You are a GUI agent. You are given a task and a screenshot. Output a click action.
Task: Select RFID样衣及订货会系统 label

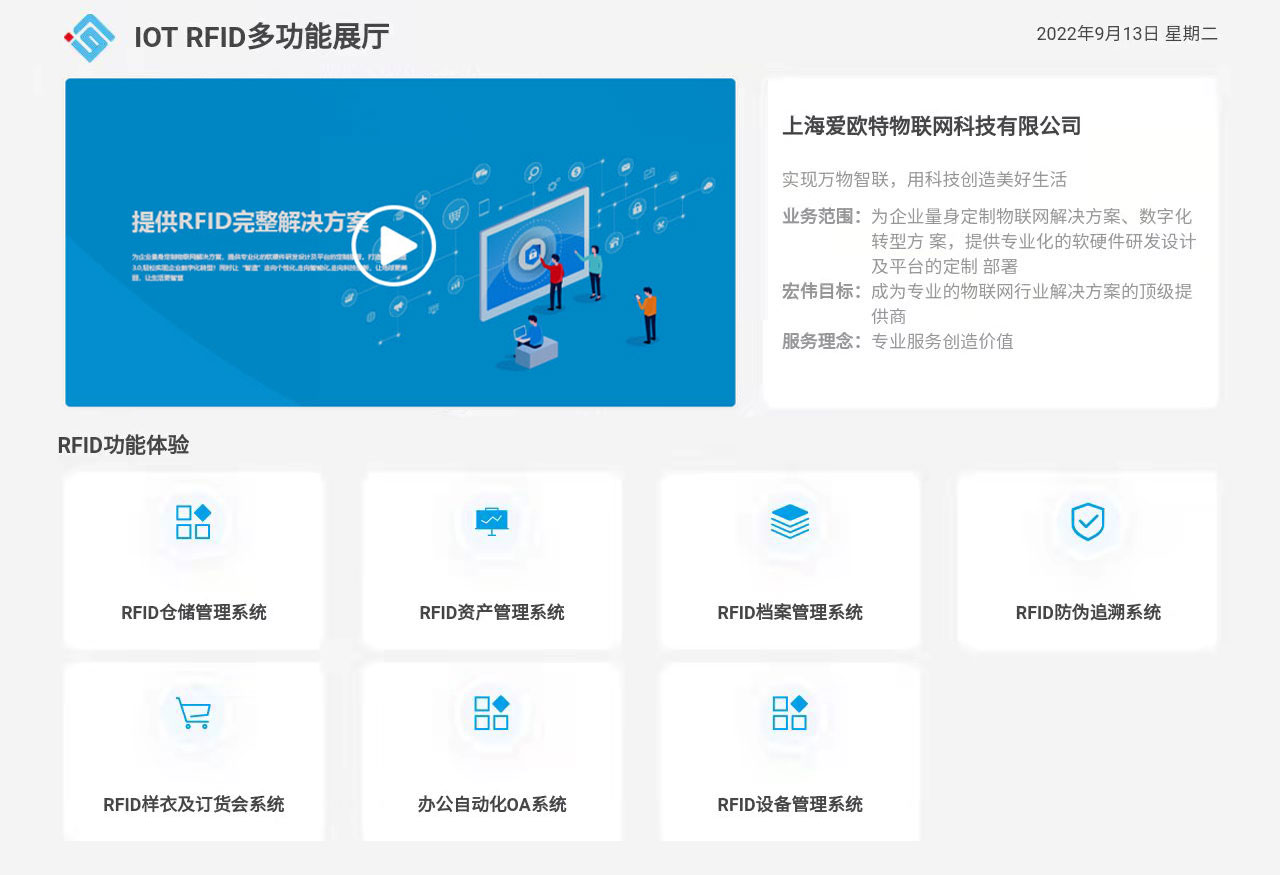(194, 804)
